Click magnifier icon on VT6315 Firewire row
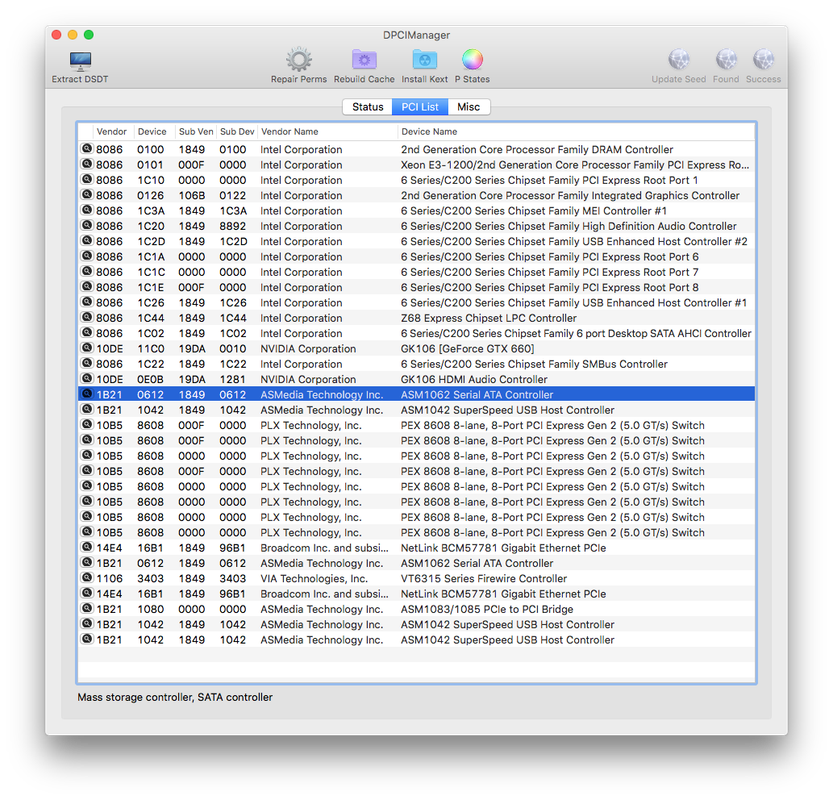The height and width of the screenshot is (800, 833). [87, 578]
